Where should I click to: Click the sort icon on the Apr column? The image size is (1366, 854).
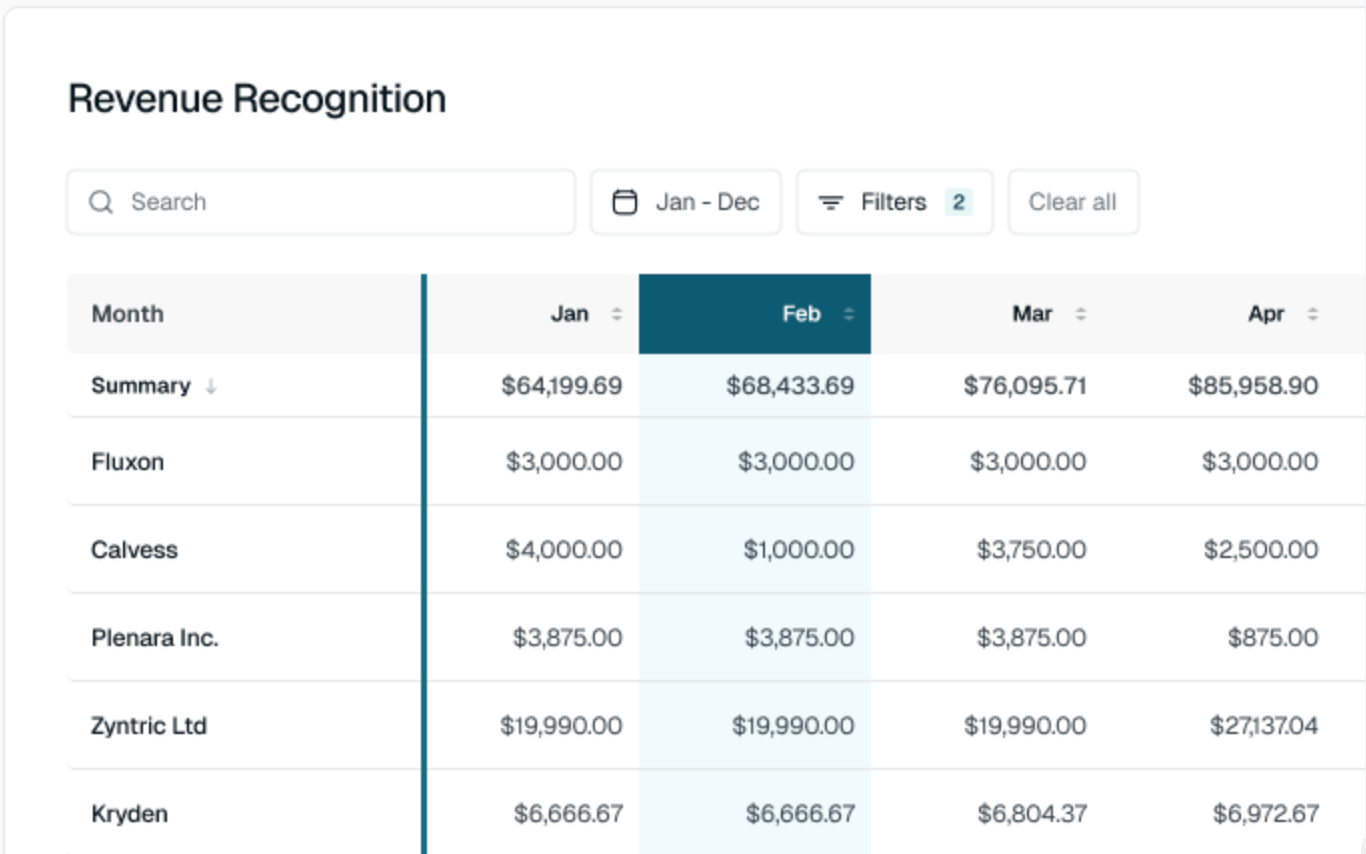coord(1311,313)
